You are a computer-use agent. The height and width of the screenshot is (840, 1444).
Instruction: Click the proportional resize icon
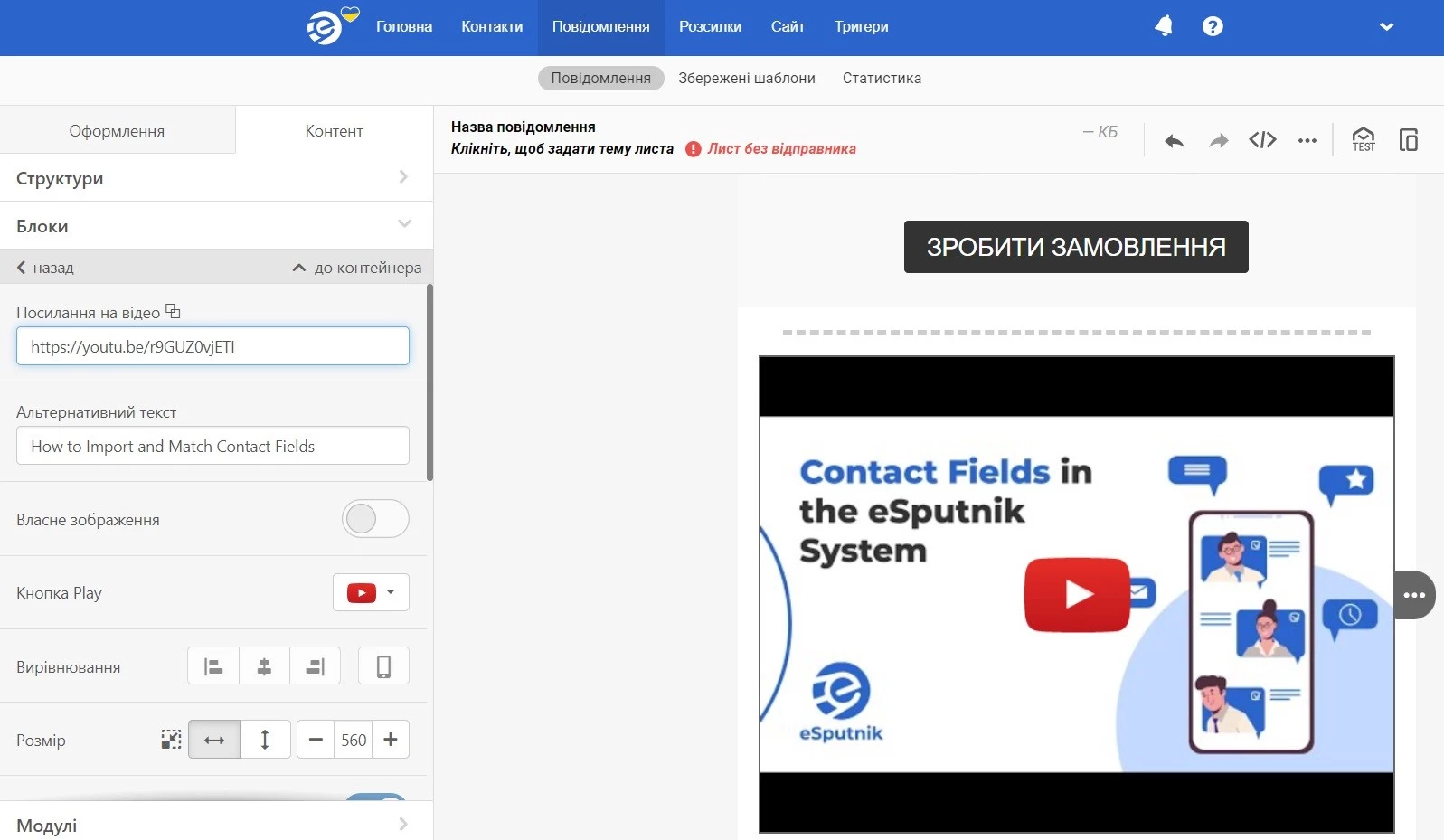[x=171, y=740]
